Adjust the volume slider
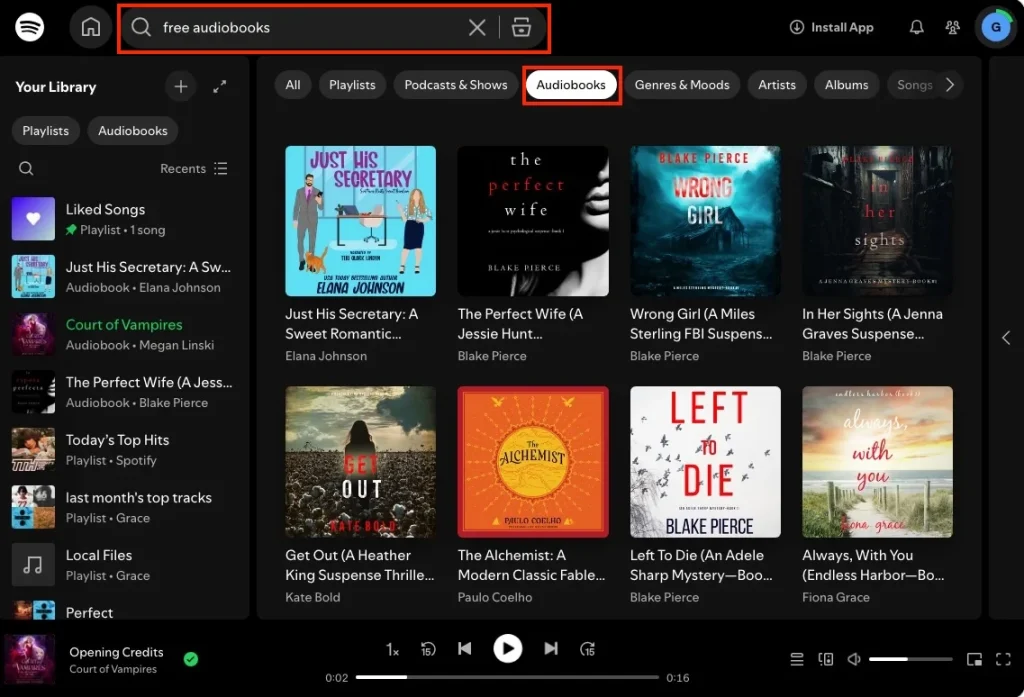Screen dimensions: 1024x697 910,660
